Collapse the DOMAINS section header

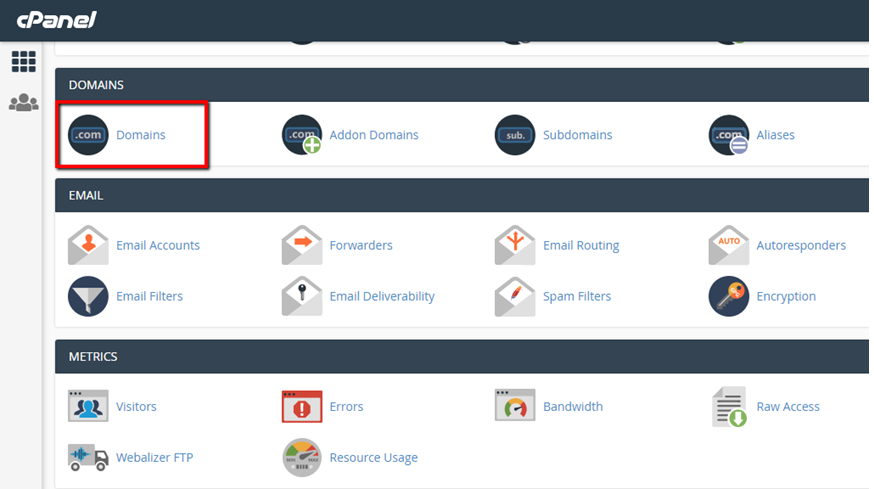click(x=462, y=85)
